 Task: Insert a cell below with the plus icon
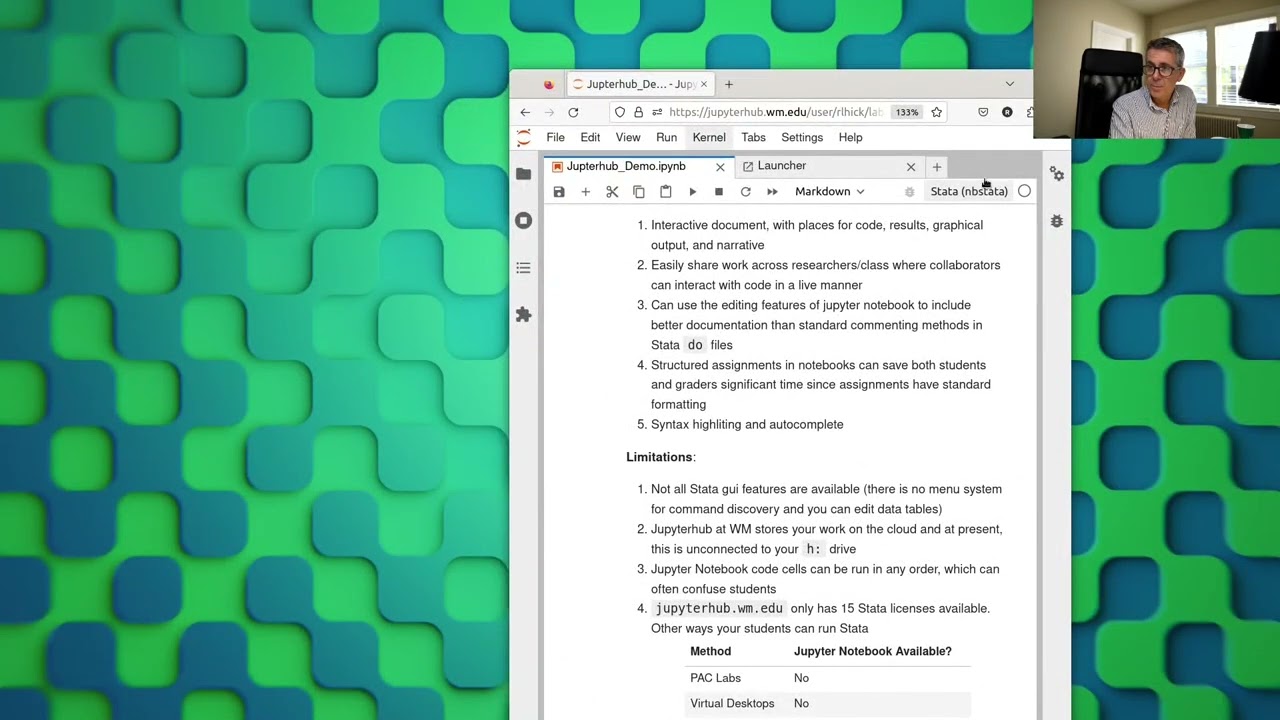(x=585, y=192)
